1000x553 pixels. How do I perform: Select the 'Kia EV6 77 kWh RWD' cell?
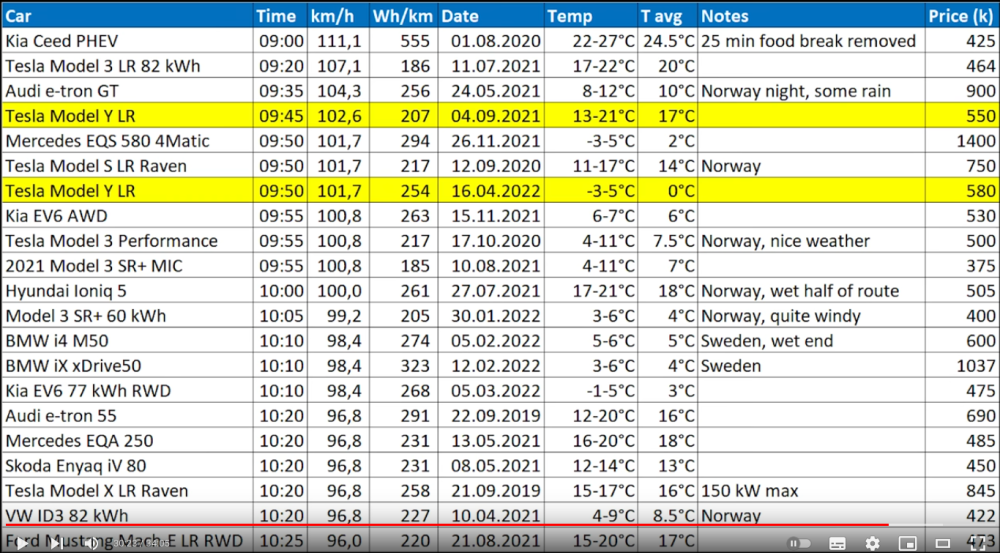coord(128,390)
